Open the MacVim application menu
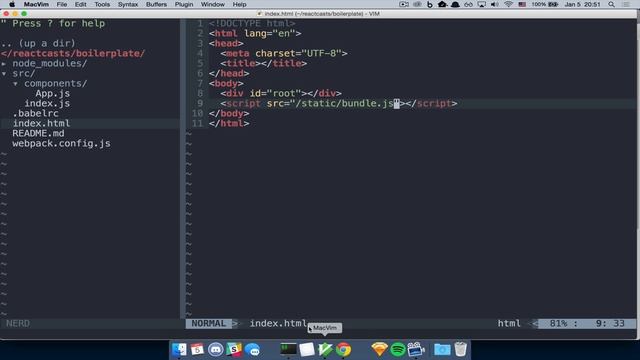This screenshot has width=640, height=360. coord(36,4)
